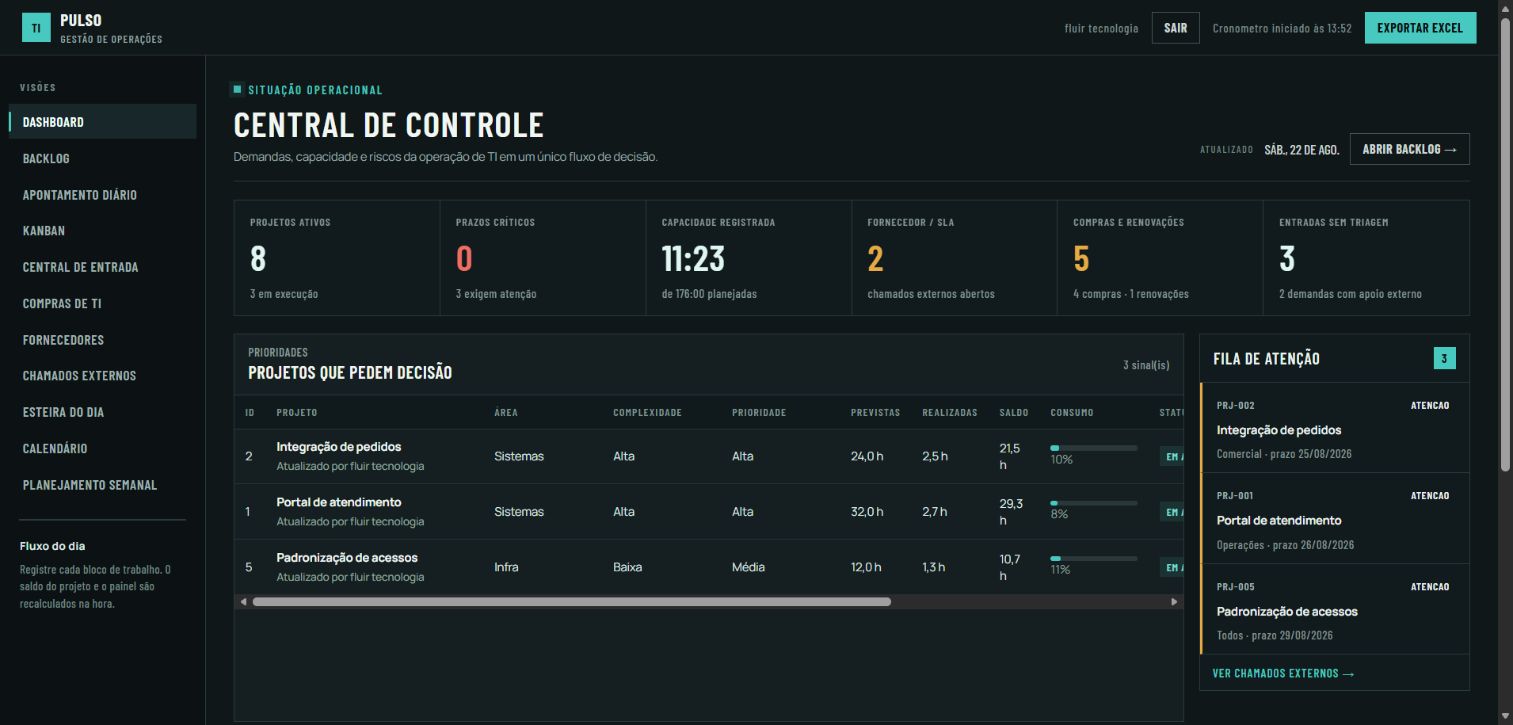Select the Prazos Críticos metric card
Viewport: 1513px width, 725px height.
pos(543,258)
